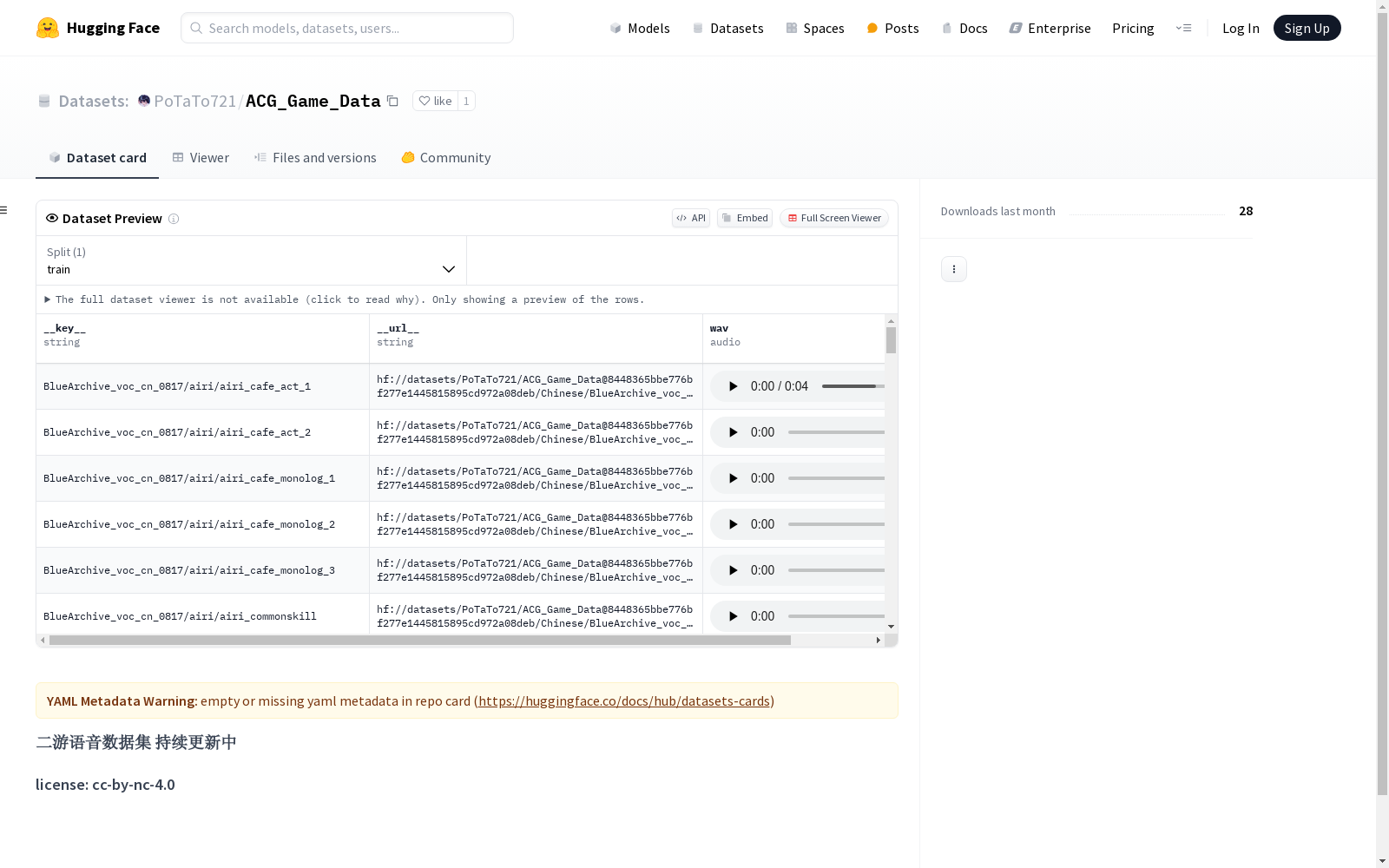
Task: Like the ACG_Game_Data dataset
Action: 435,101
